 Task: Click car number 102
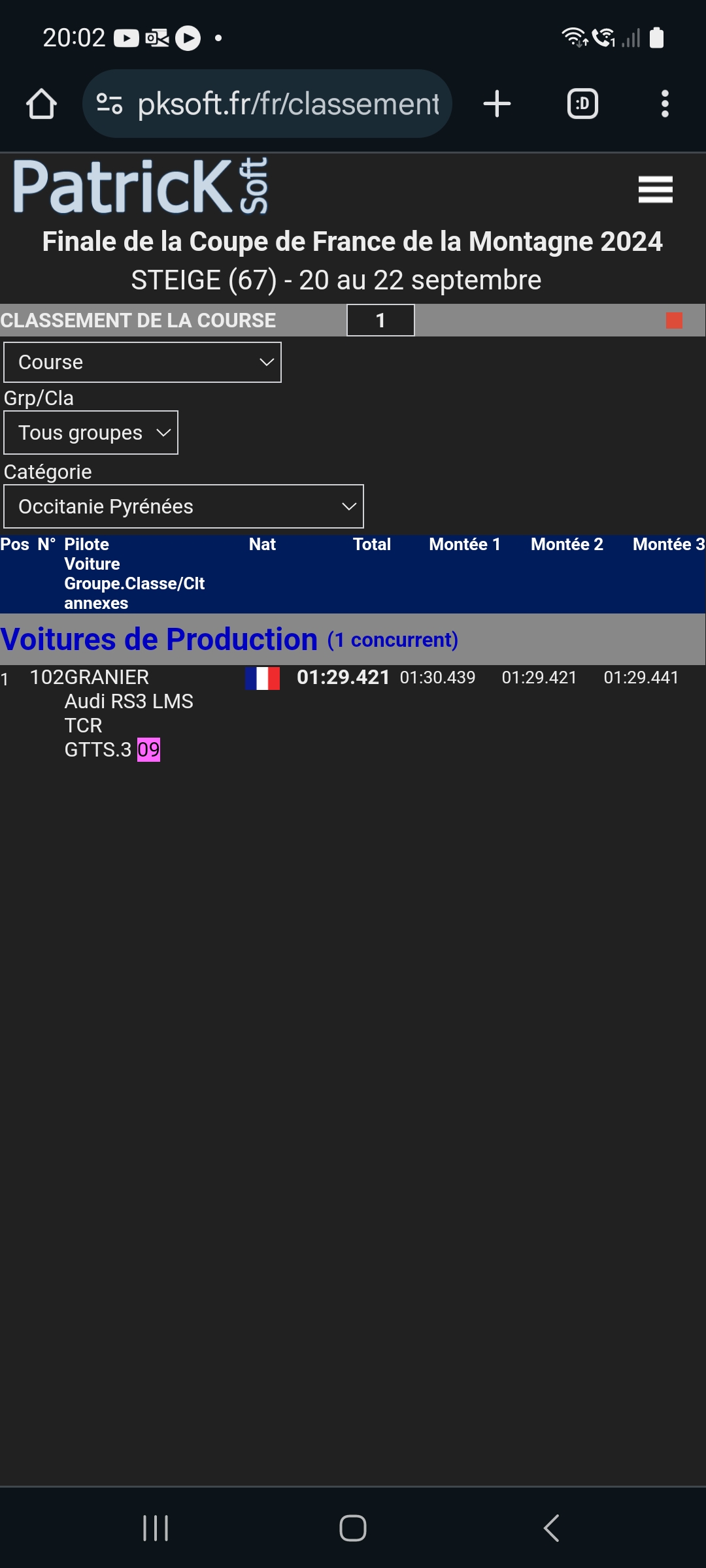coord(46,677)
